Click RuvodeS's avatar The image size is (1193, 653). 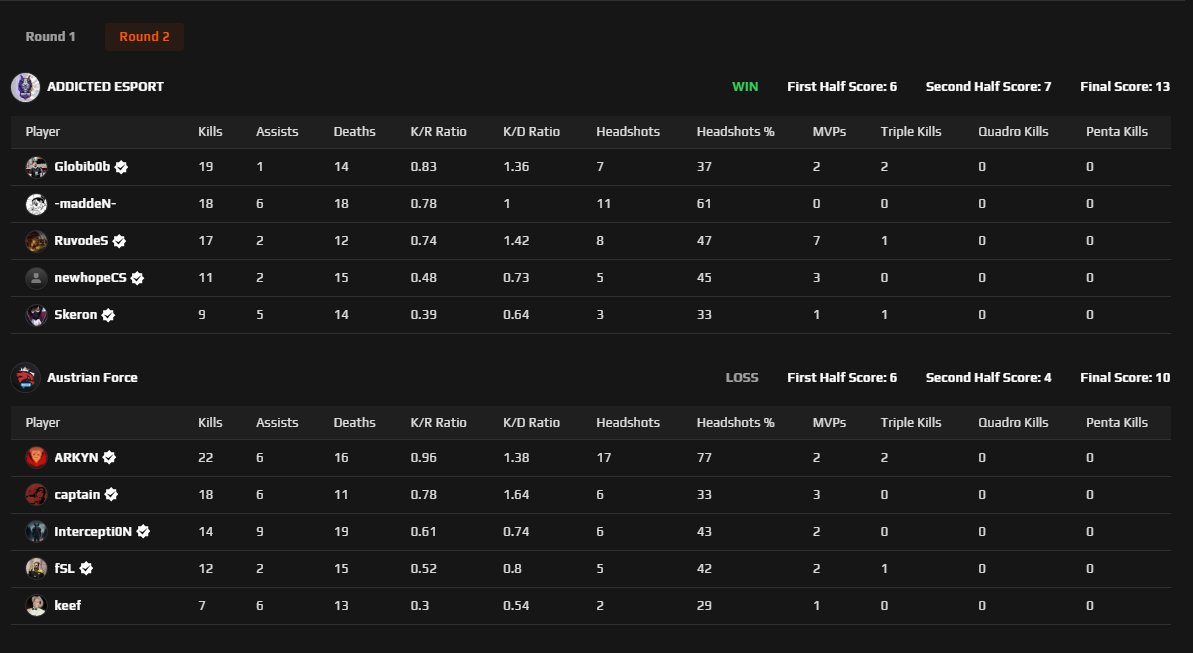pos(36,240)
